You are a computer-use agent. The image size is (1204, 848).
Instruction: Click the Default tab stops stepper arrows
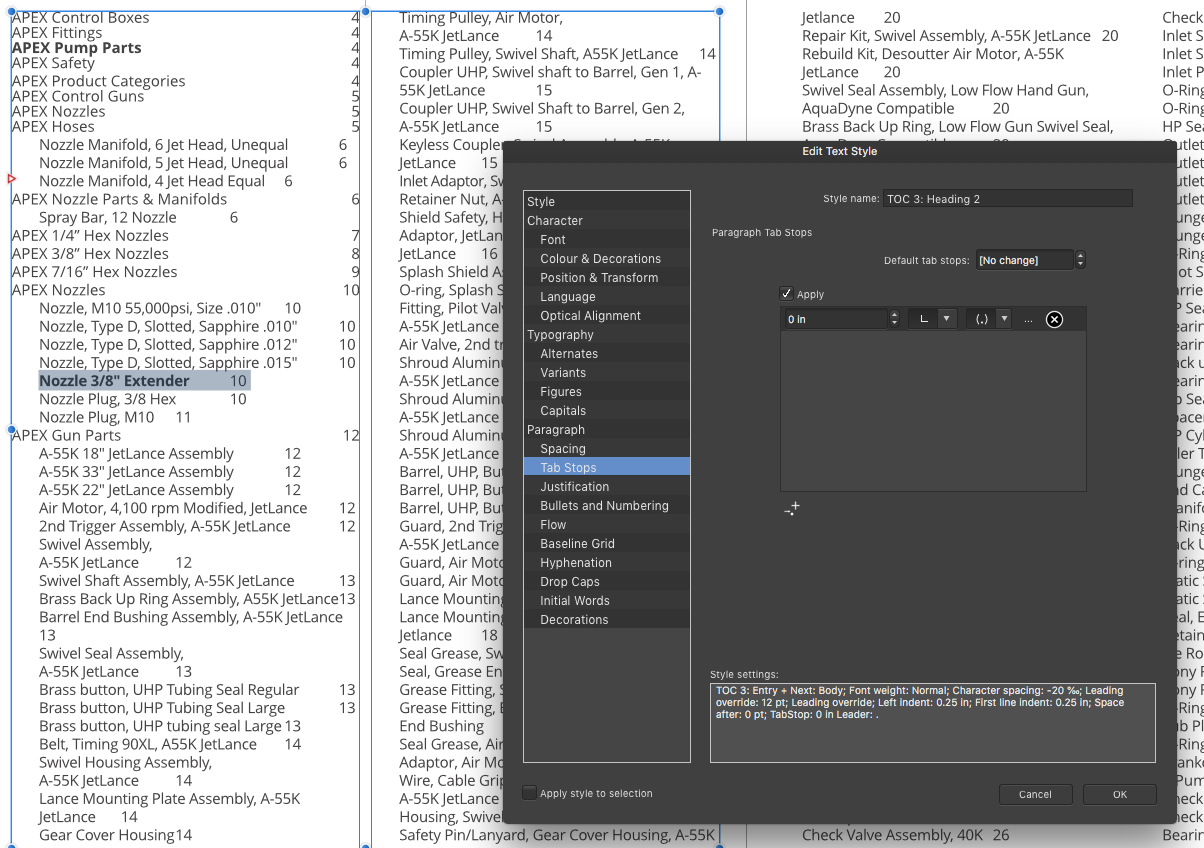click(x=1080, y=260)
